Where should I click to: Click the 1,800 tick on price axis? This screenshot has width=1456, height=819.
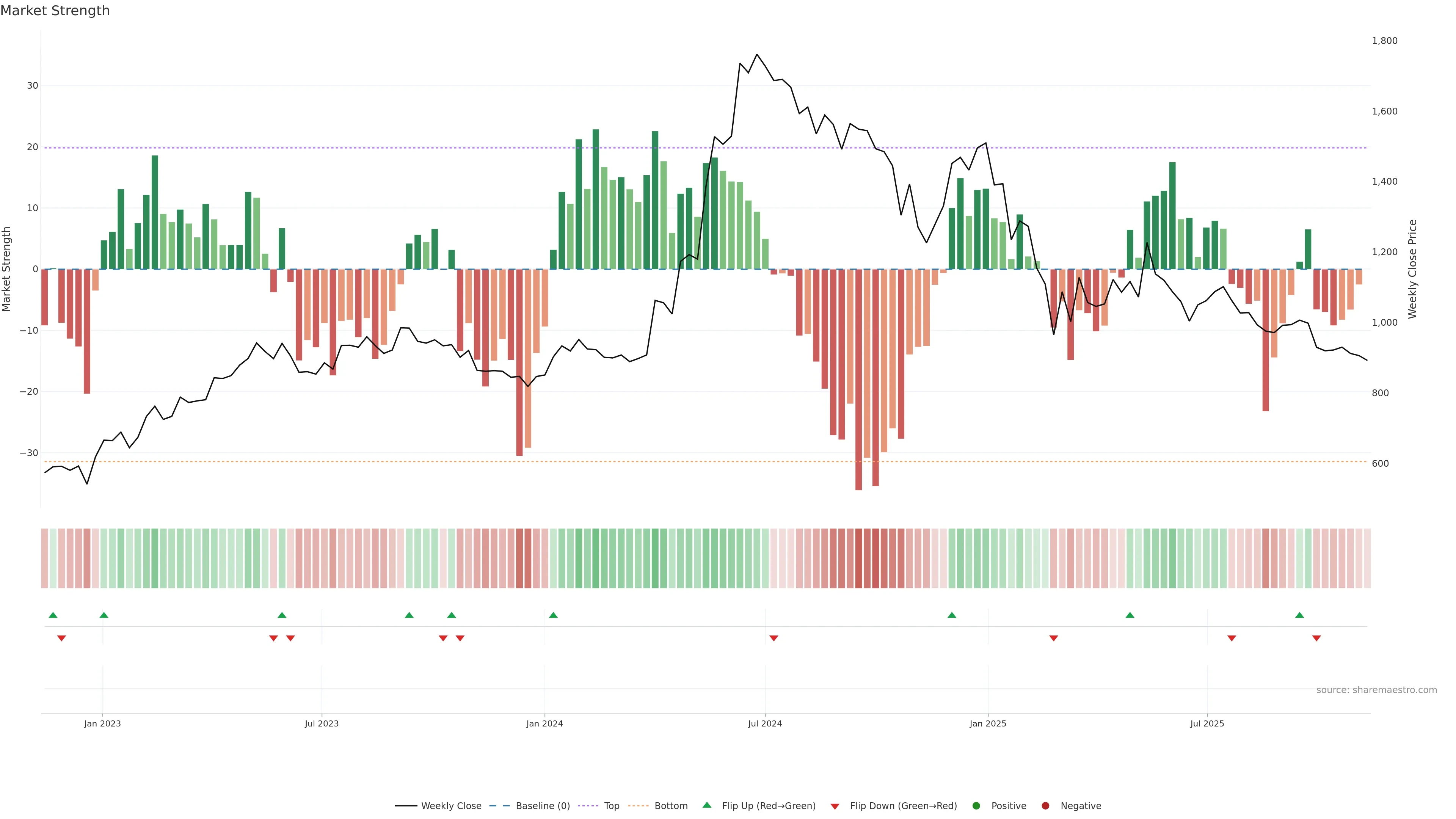pos(1384,41)
